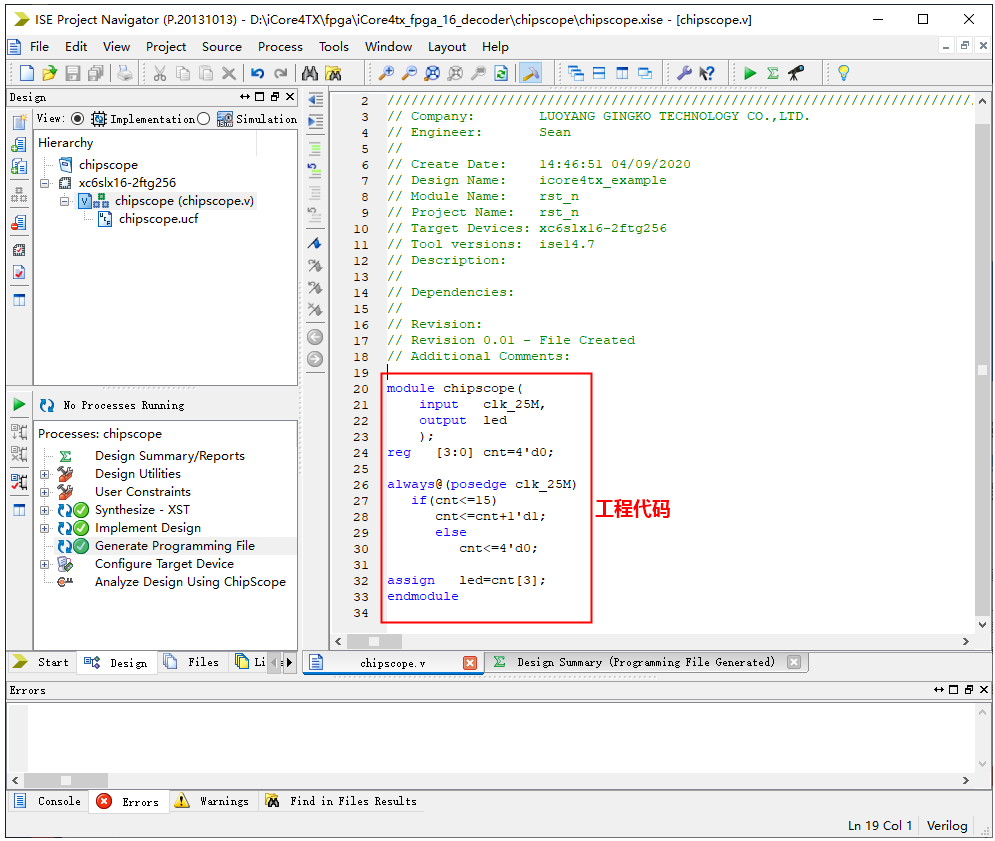
Task: Select the Simulation view radio button
Action: click(204, 119)
